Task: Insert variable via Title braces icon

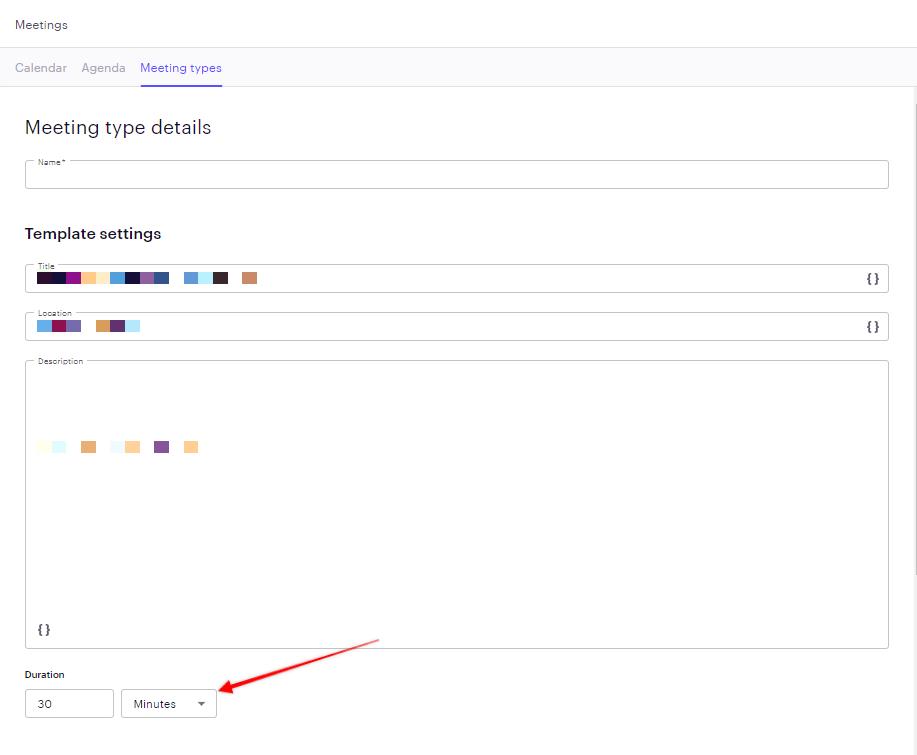Action: pos(873,279)
